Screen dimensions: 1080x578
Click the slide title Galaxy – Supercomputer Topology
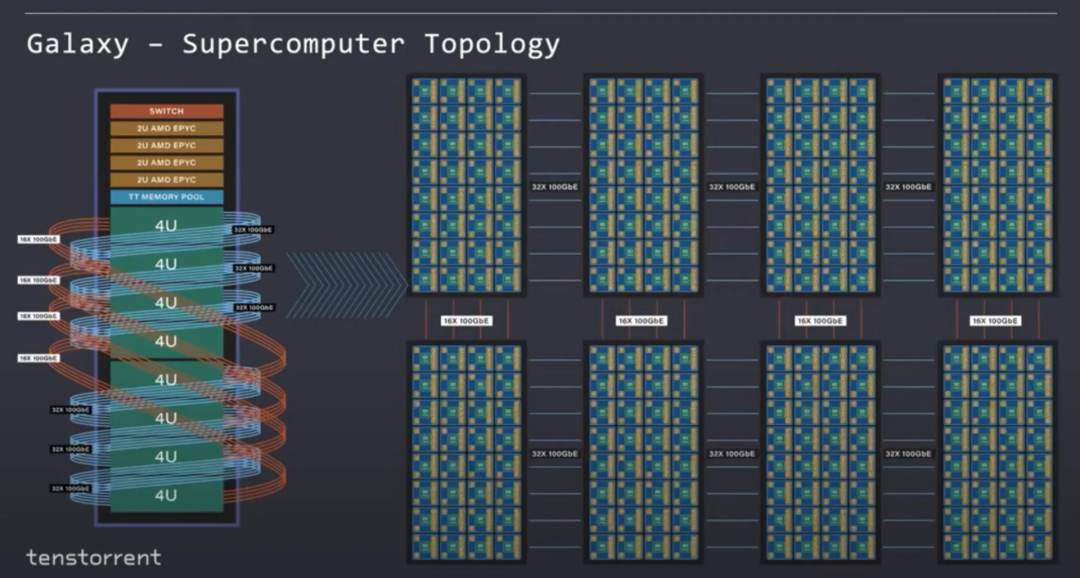pyautogui.click(x=293, y=44)
